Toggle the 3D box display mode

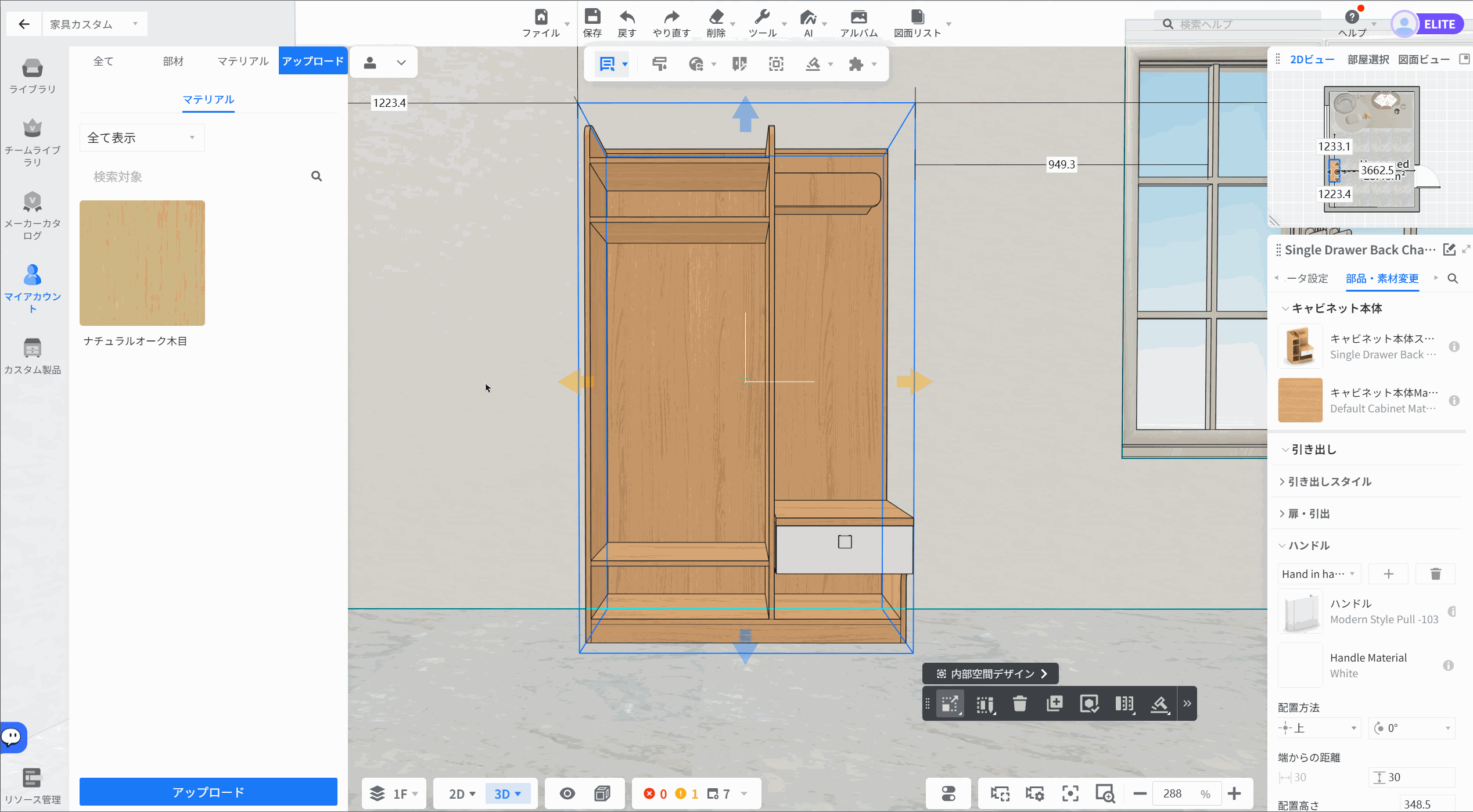click(x=602, y=793)
